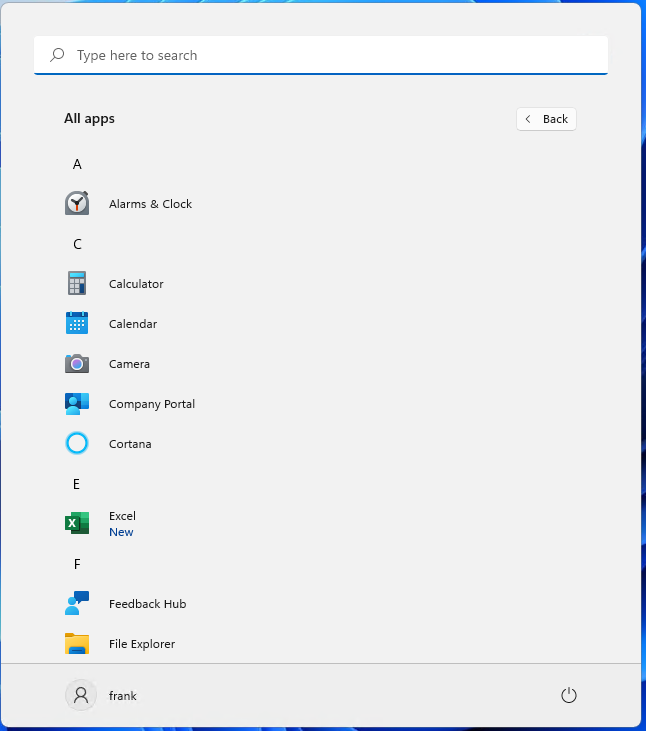The height and width of the screenshot is (731, 646).
Task: Open the File Explorer folder icon
Action: tap(77, 643)
